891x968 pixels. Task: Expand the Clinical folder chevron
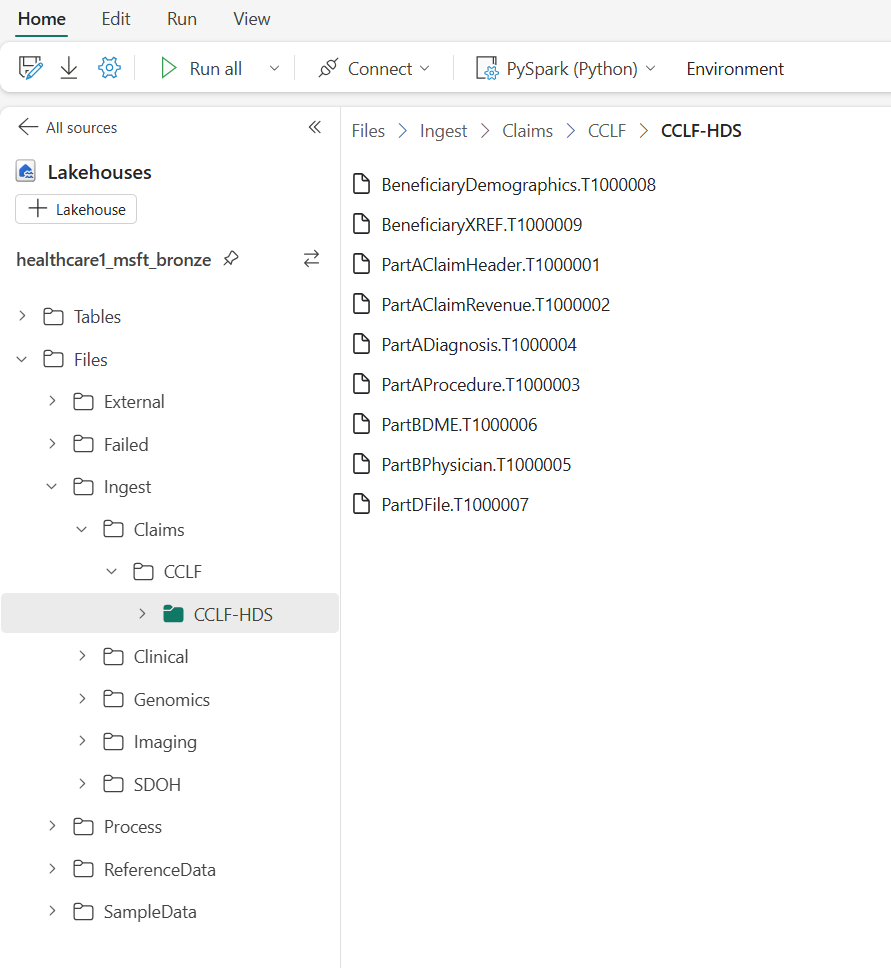click(82, 657)
